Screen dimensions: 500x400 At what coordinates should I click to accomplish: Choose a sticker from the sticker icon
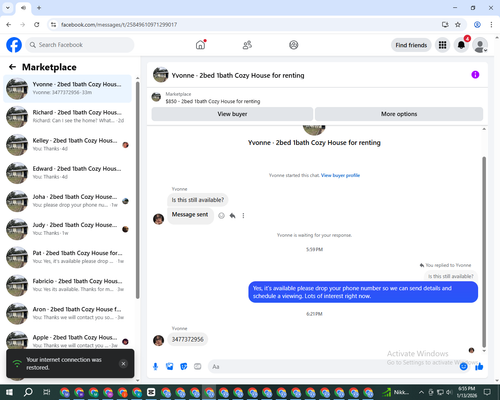(184, 367)
